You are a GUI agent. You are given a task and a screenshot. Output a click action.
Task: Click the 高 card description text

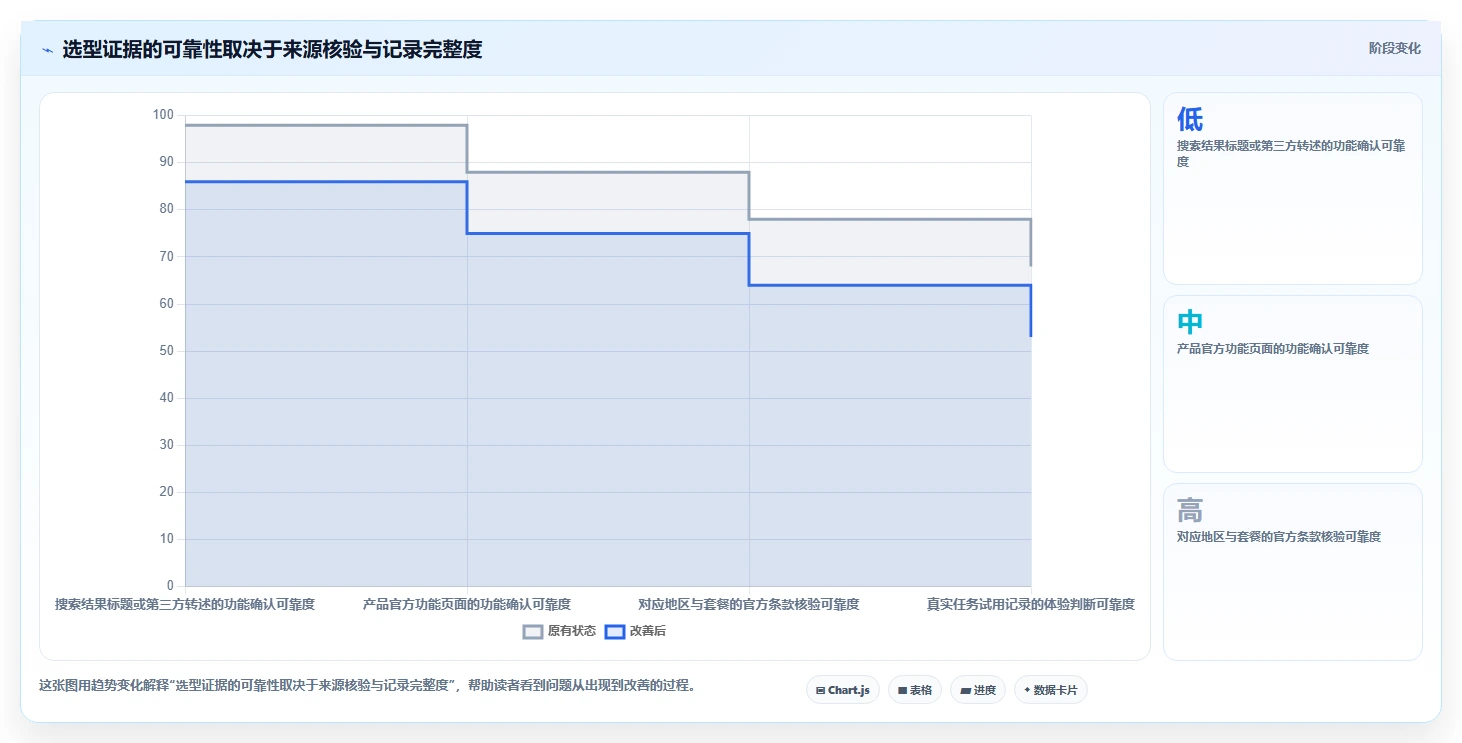click(x=1279, y=537)
